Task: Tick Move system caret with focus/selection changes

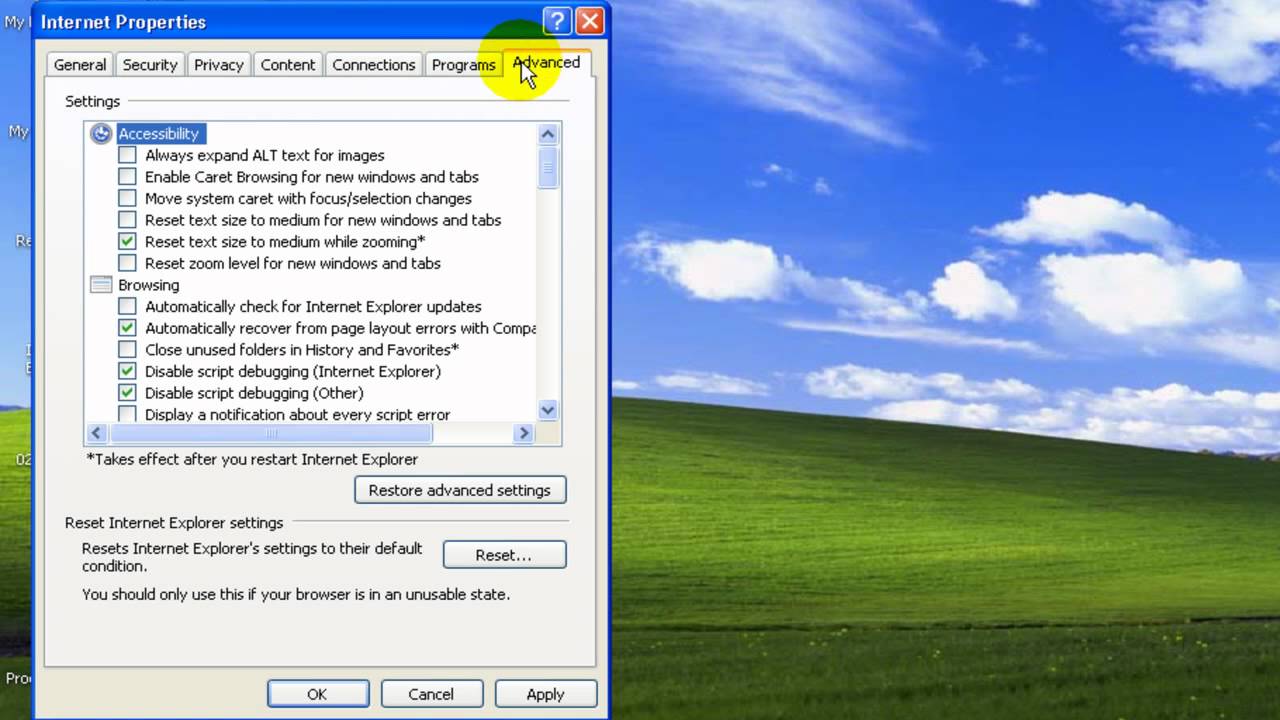Action: pos(127,198)
